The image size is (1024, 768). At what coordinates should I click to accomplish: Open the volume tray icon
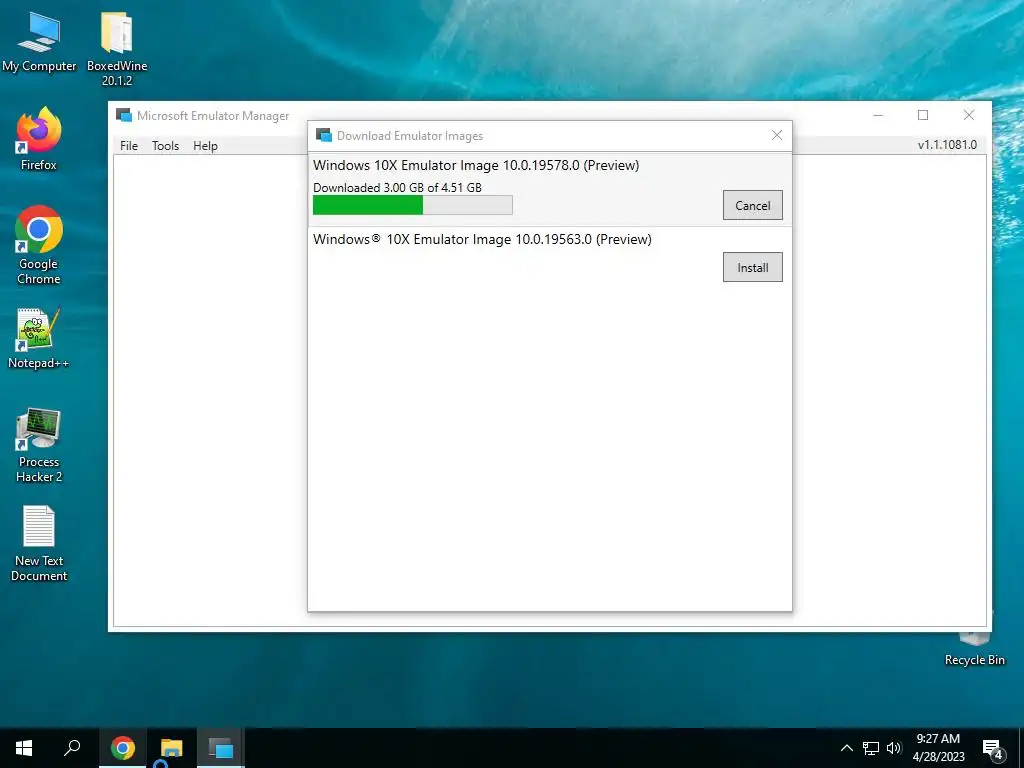(x=894, y=748)
